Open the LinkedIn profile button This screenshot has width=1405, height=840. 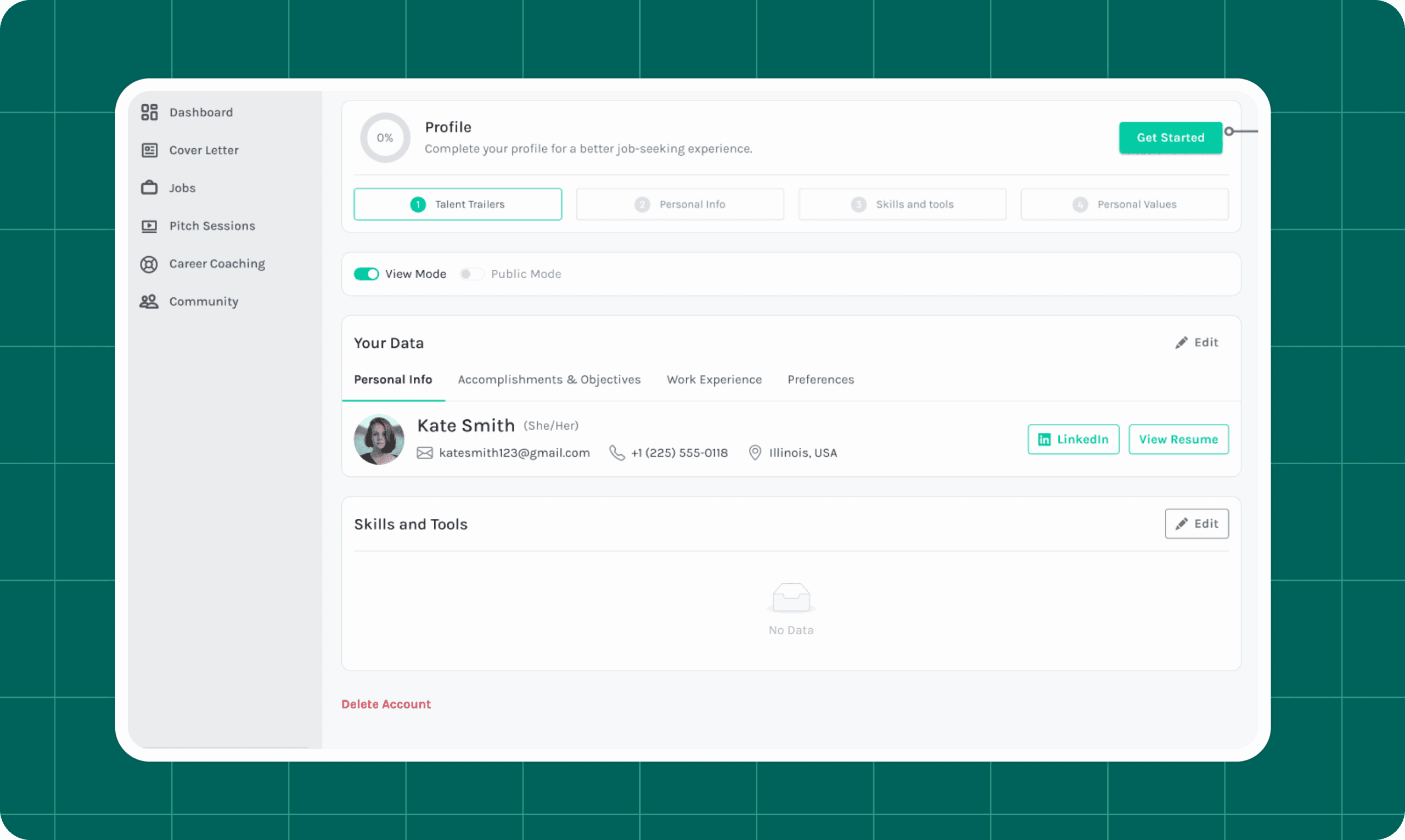tap(1074, 439)
